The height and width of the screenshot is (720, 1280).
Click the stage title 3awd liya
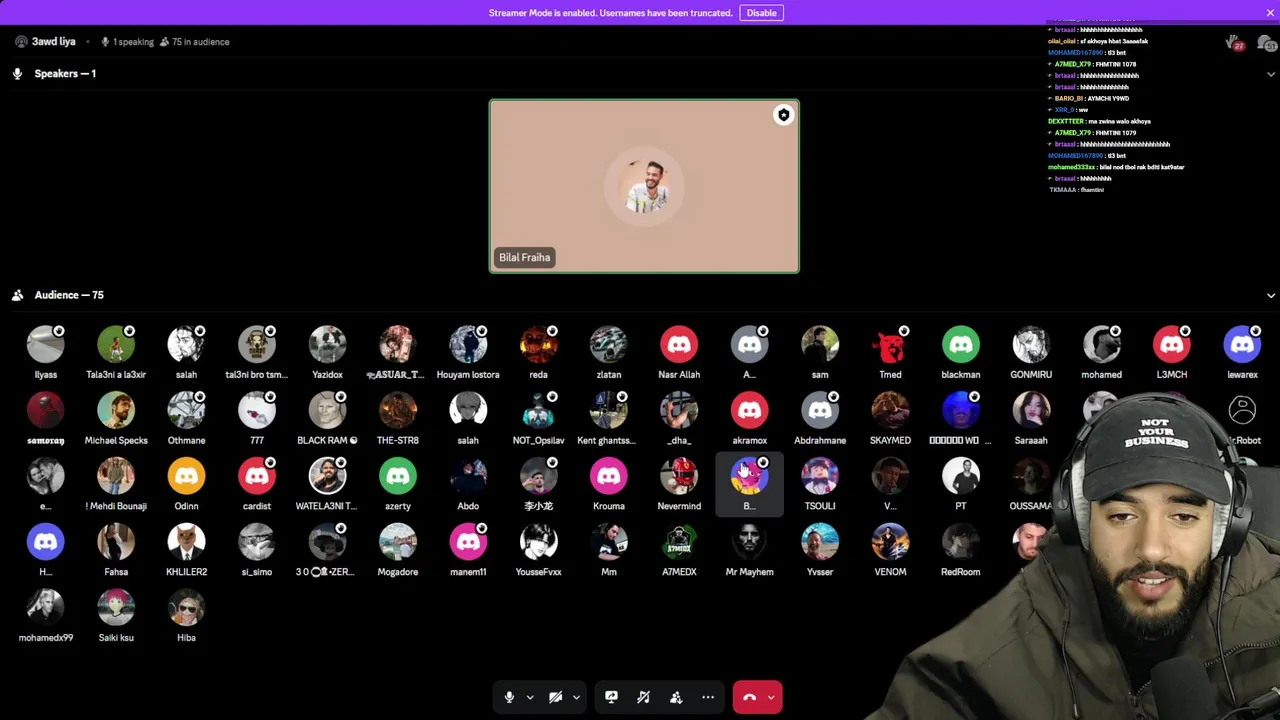[54, 42]
